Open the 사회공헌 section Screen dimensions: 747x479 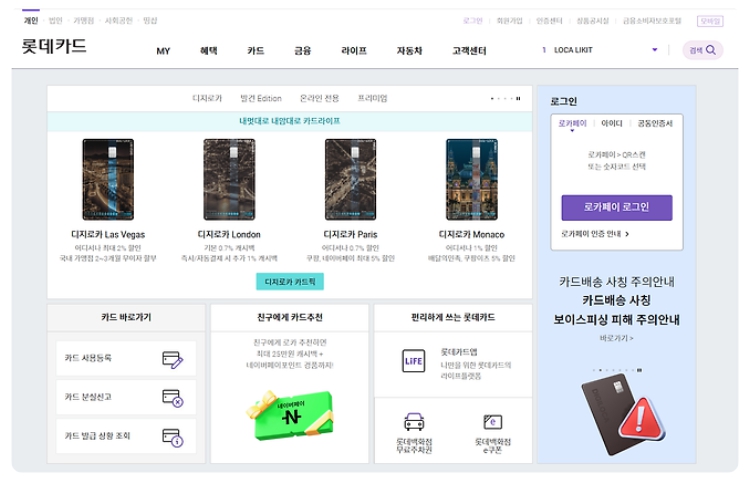pyautogui.click(x=119, y=20)
